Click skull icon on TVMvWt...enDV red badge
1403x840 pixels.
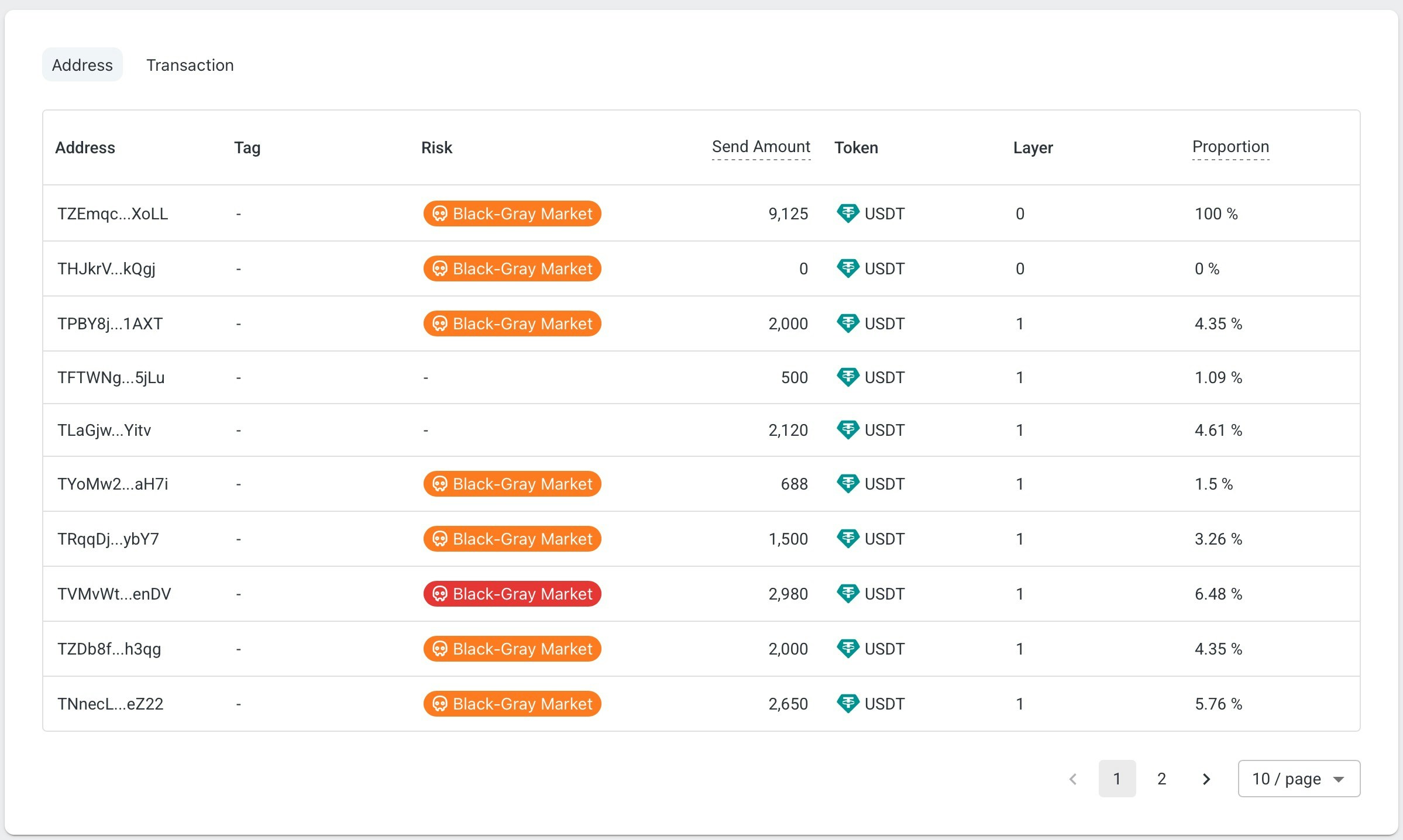[439, 594]
